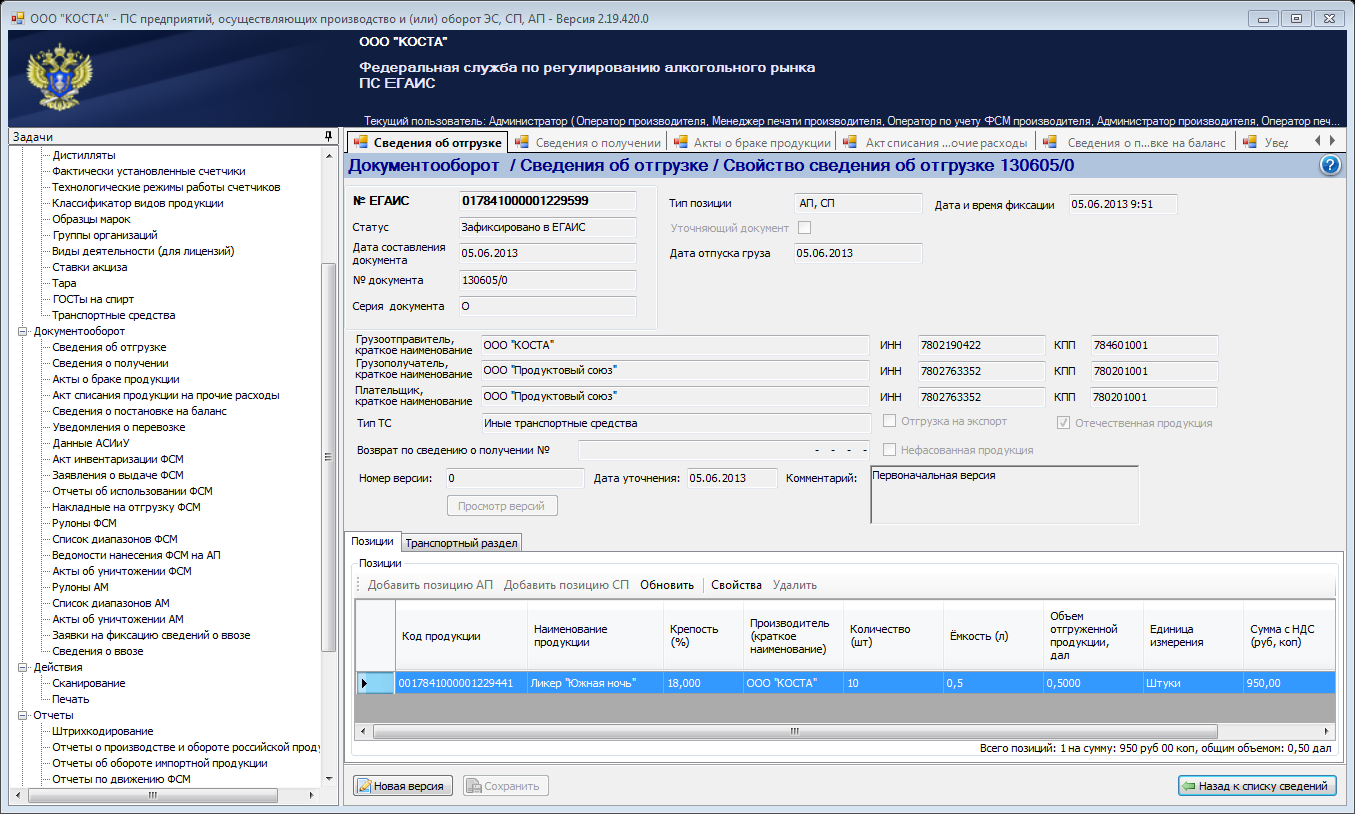Image resolution: width=1355 pixels, height=814 pixels.
Task: Click the Штуки unit cell
Action: click(1193, 683)
